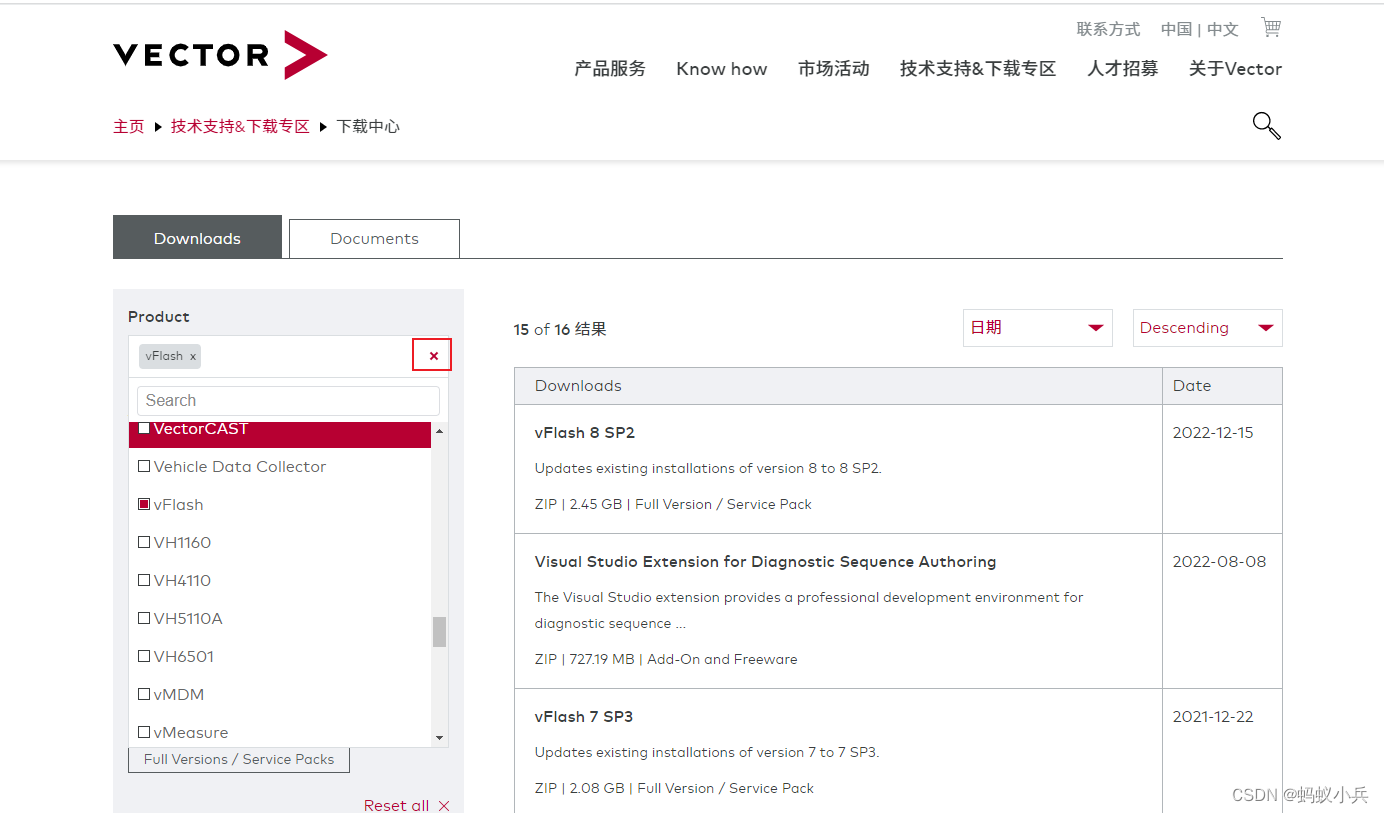Uncheck the vFlash checkbox

pyautogui.click(x=144, y=504)
